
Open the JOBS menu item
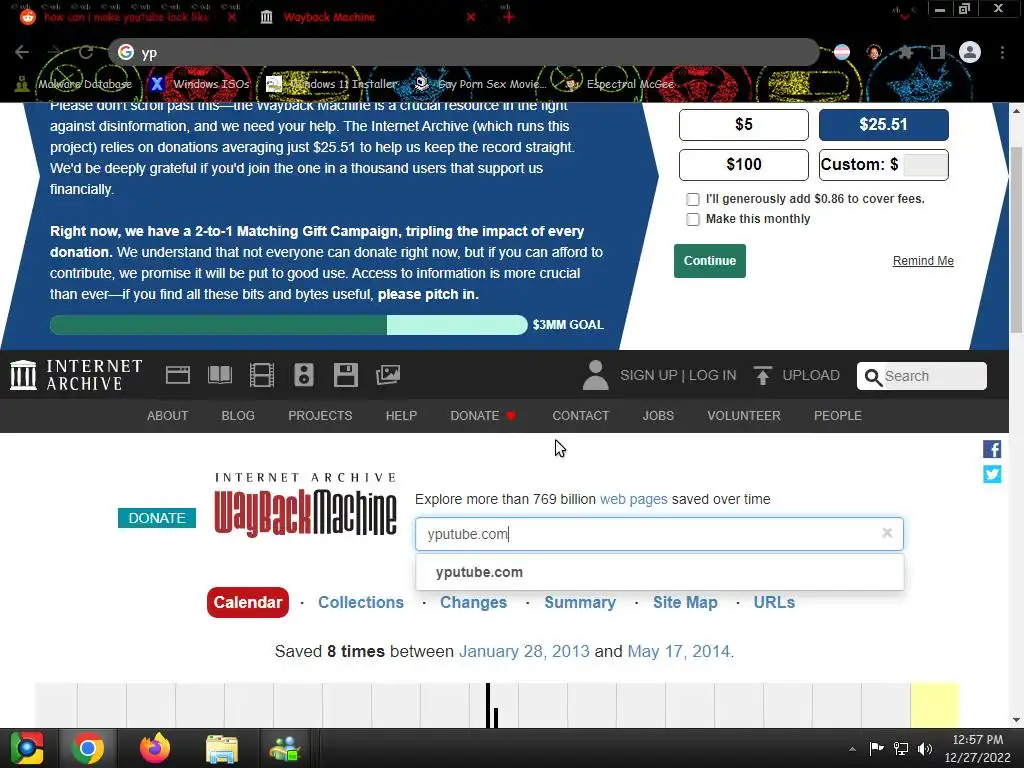click(658, 415)
